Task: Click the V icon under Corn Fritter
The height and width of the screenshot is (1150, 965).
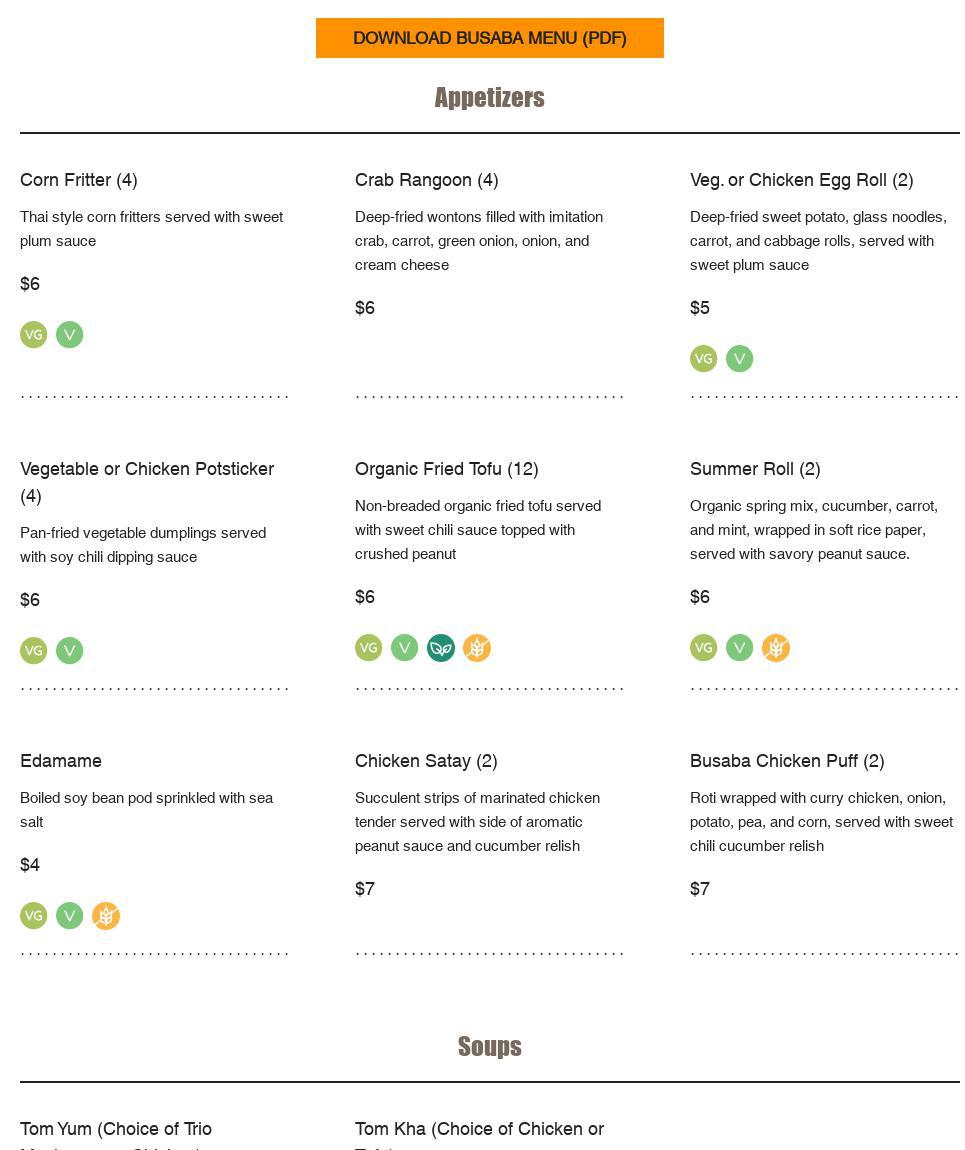Action: [70, 335]
